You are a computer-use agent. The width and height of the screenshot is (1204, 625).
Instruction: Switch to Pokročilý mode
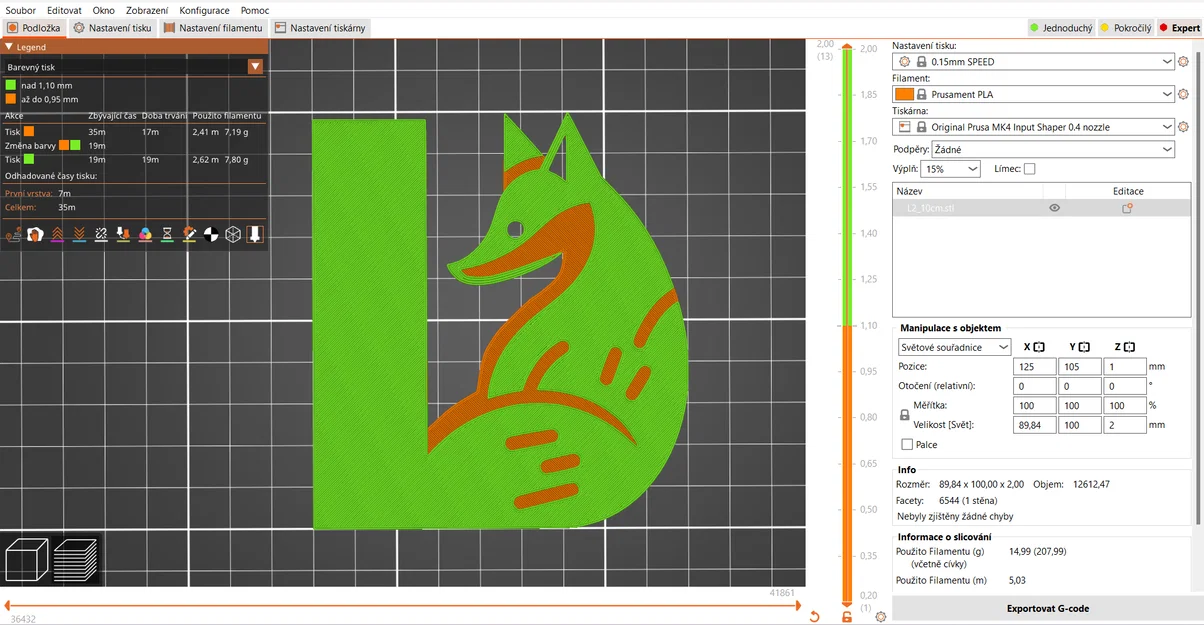click(1126, 28)
